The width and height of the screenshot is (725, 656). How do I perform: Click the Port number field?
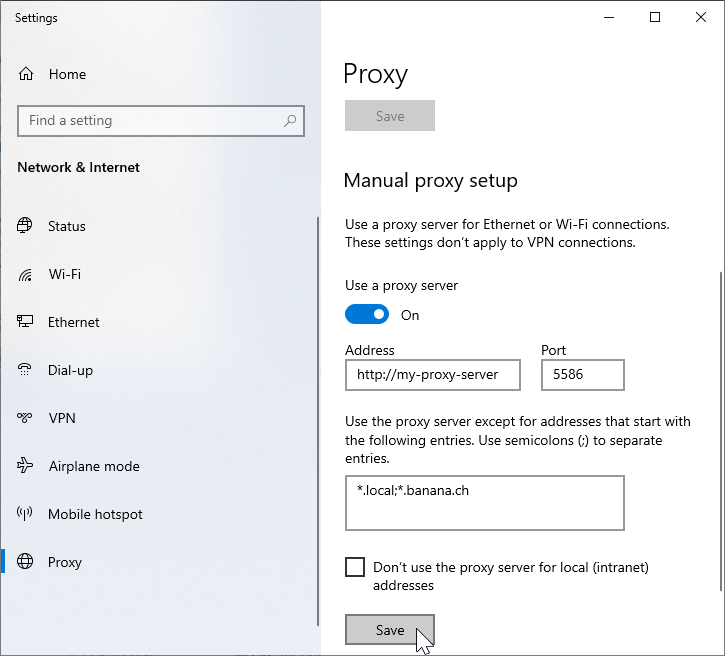pyautogui.click(x=582, y=375)
